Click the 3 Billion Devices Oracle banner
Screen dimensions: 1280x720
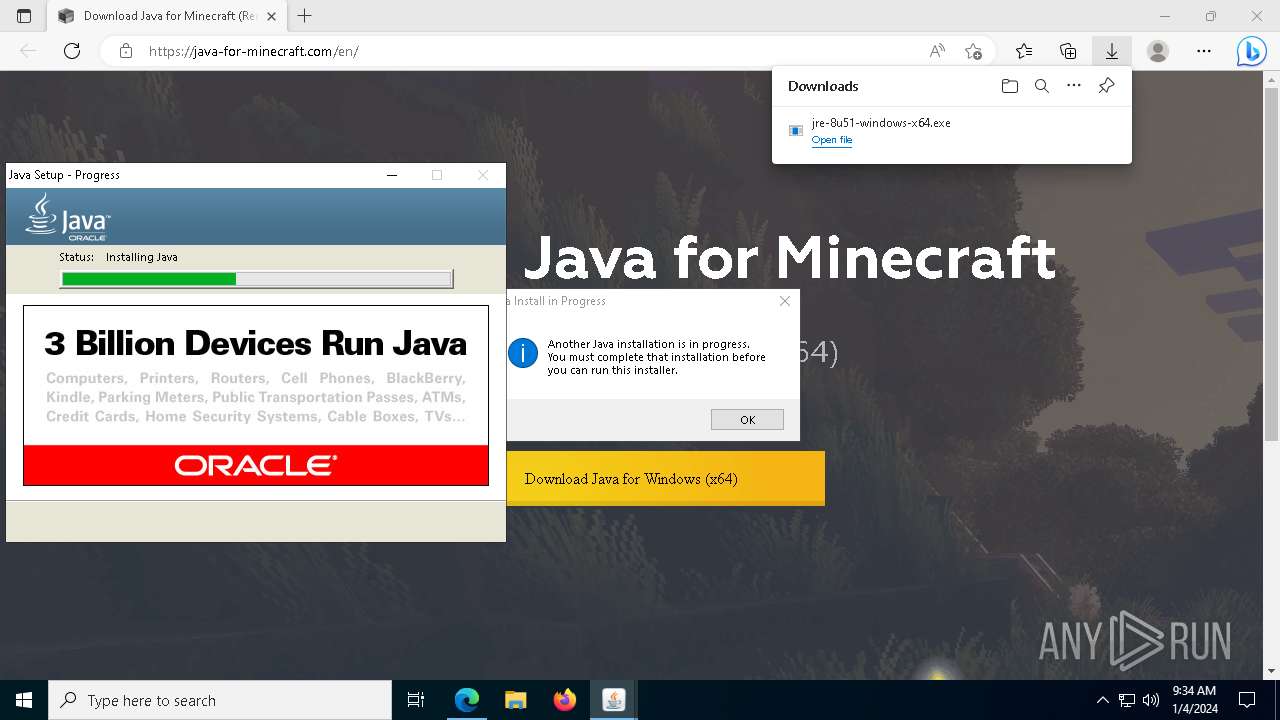[256, 395]
